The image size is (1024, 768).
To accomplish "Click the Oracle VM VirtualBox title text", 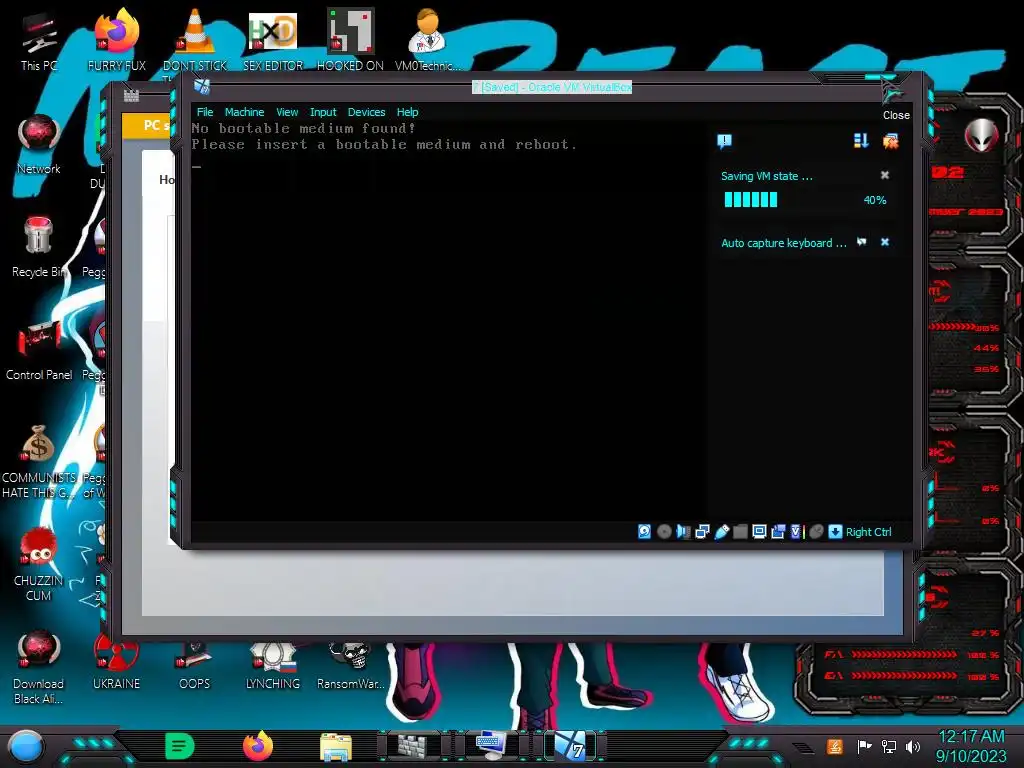I will tap(552, 87).
